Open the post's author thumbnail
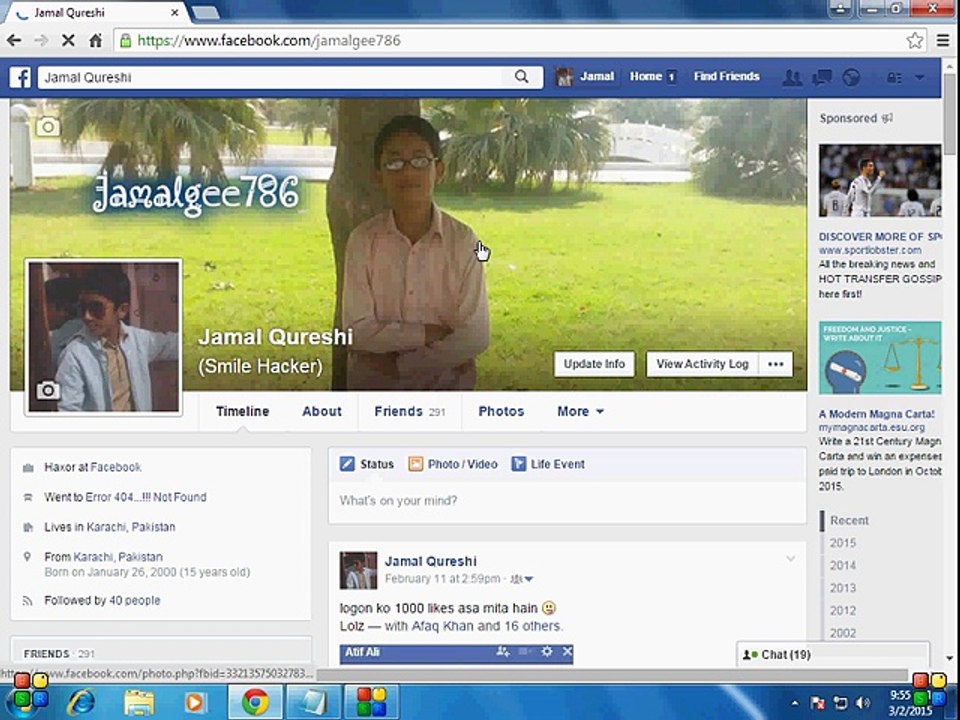This screenshot has height=720, width=960. tap(358, 570)
